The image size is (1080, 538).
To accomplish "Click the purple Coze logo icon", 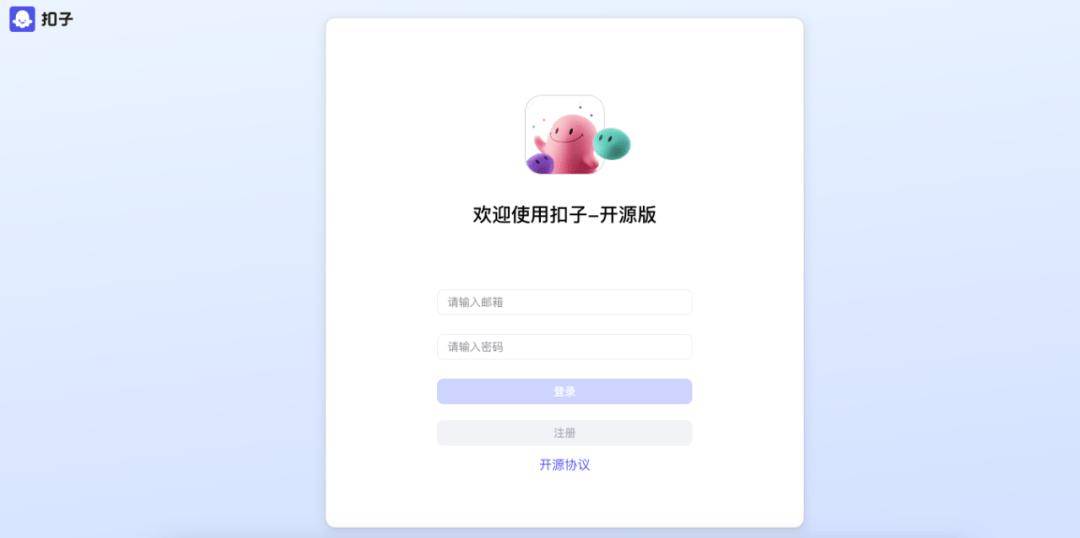I will pos(22,19).
